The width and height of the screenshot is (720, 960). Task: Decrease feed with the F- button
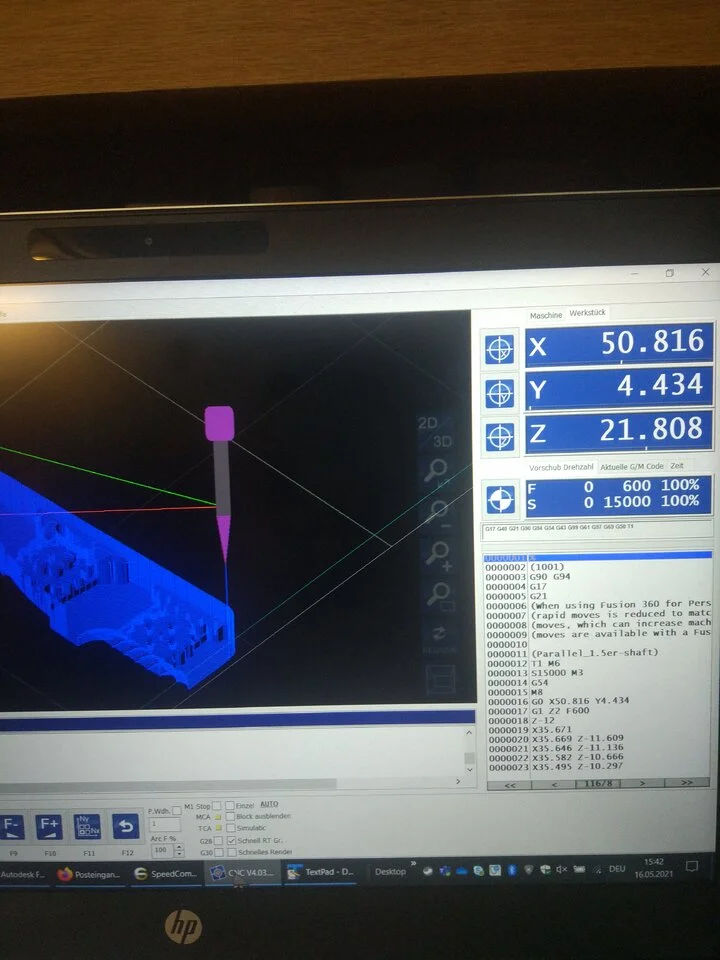click(x=12, y=827)
